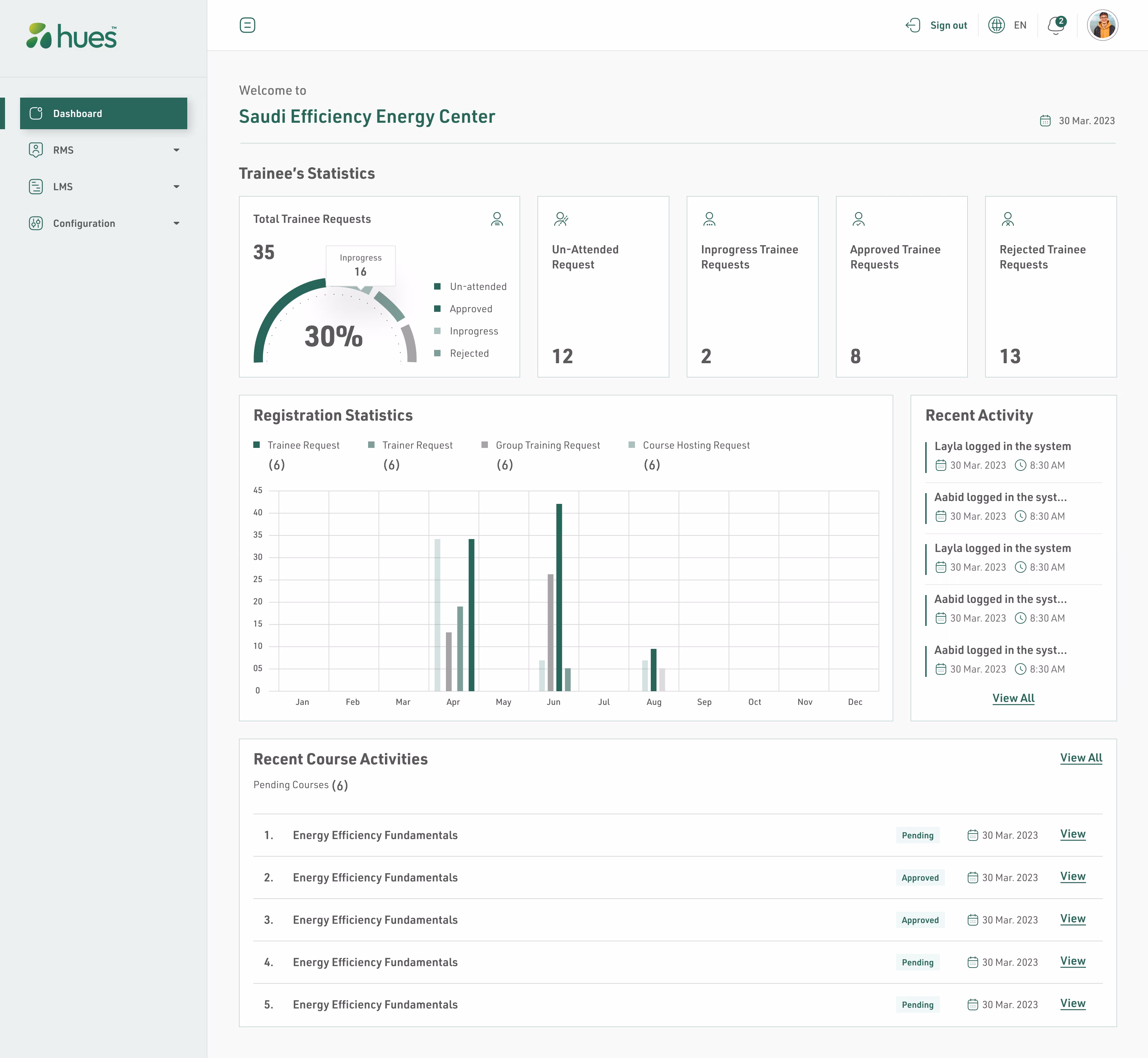
Task: Click Pending badge in course row 4
Action: click(x=917, y=963)
